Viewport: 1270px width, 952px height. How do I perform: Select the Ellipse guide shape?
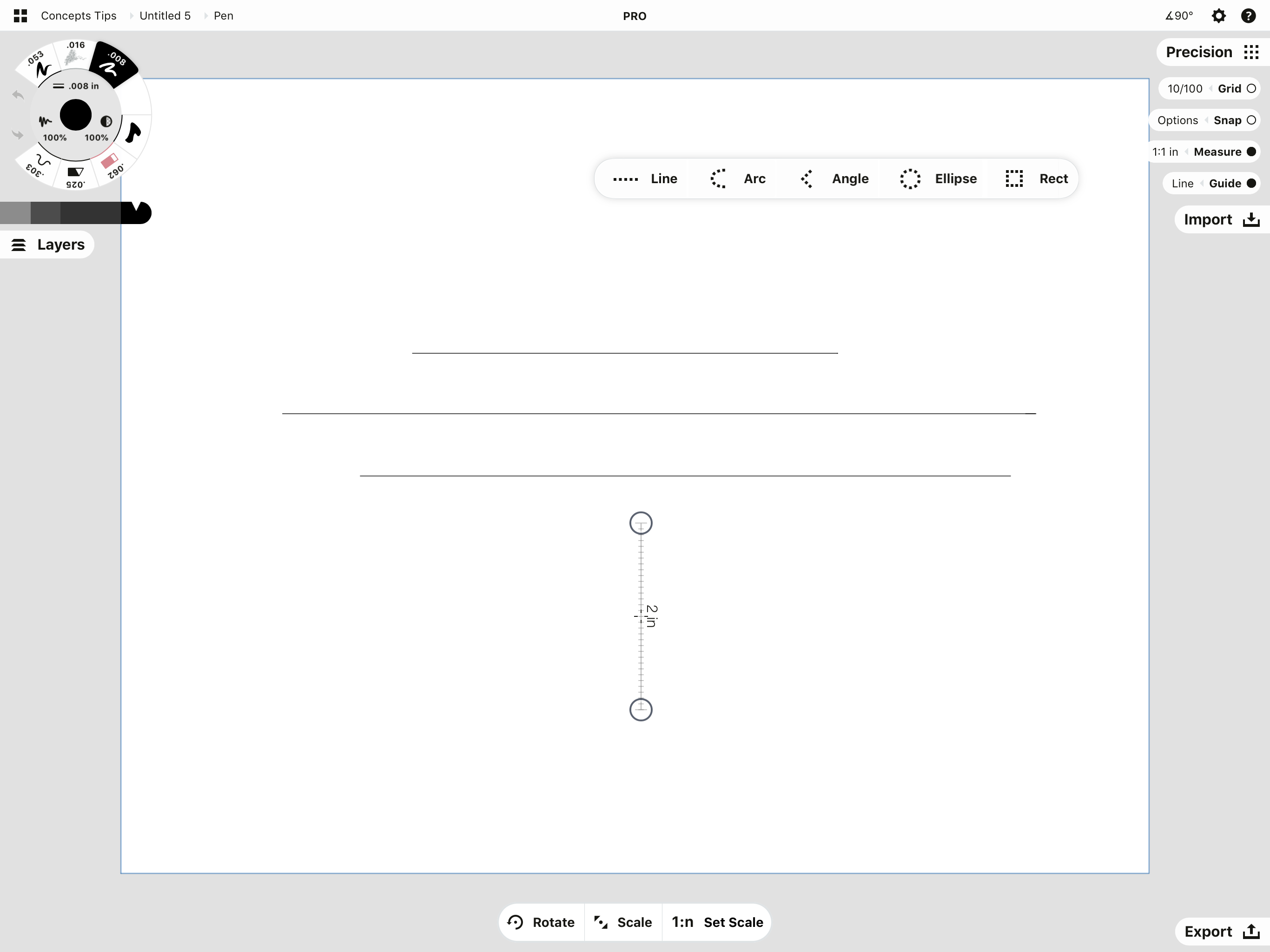pos(938,178)
